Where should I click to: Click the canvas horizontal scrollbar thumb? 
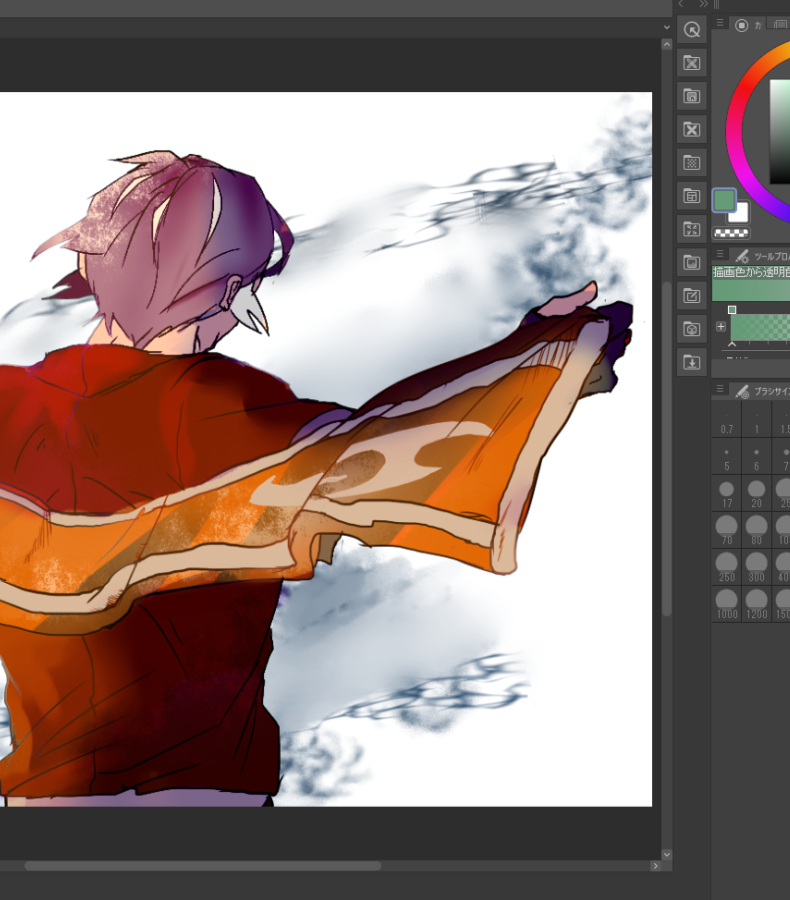click(x=202, y=866)
